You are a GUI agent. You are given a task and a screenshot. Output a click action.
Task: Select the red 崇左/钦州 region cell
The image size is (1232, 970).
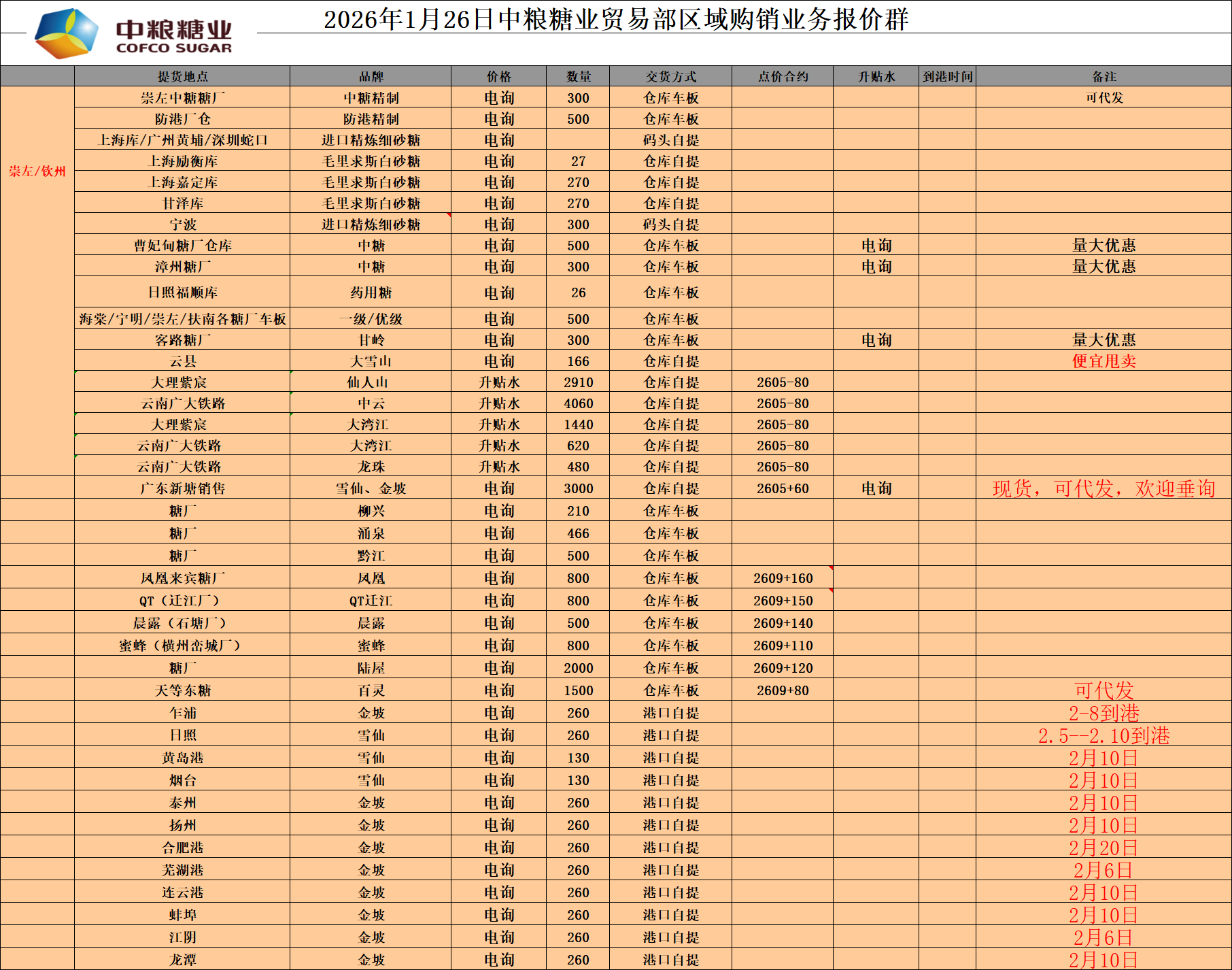point(37,171)
